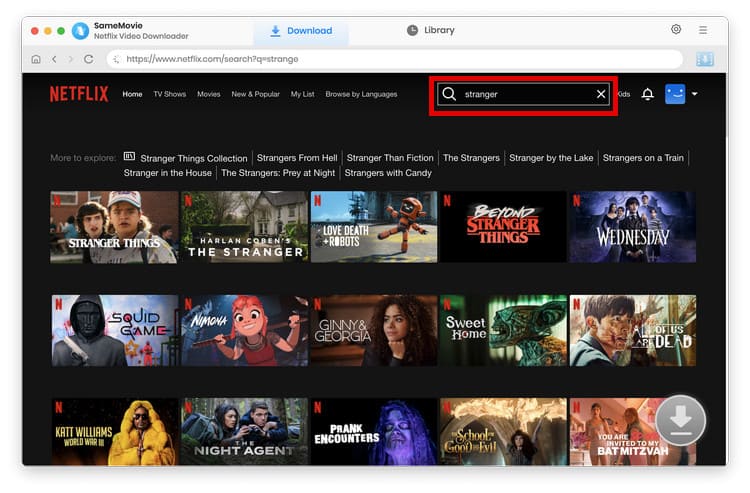Open the hamburger menu icon
Viewport: 750px width, 493px height.
tap(703, 30)
